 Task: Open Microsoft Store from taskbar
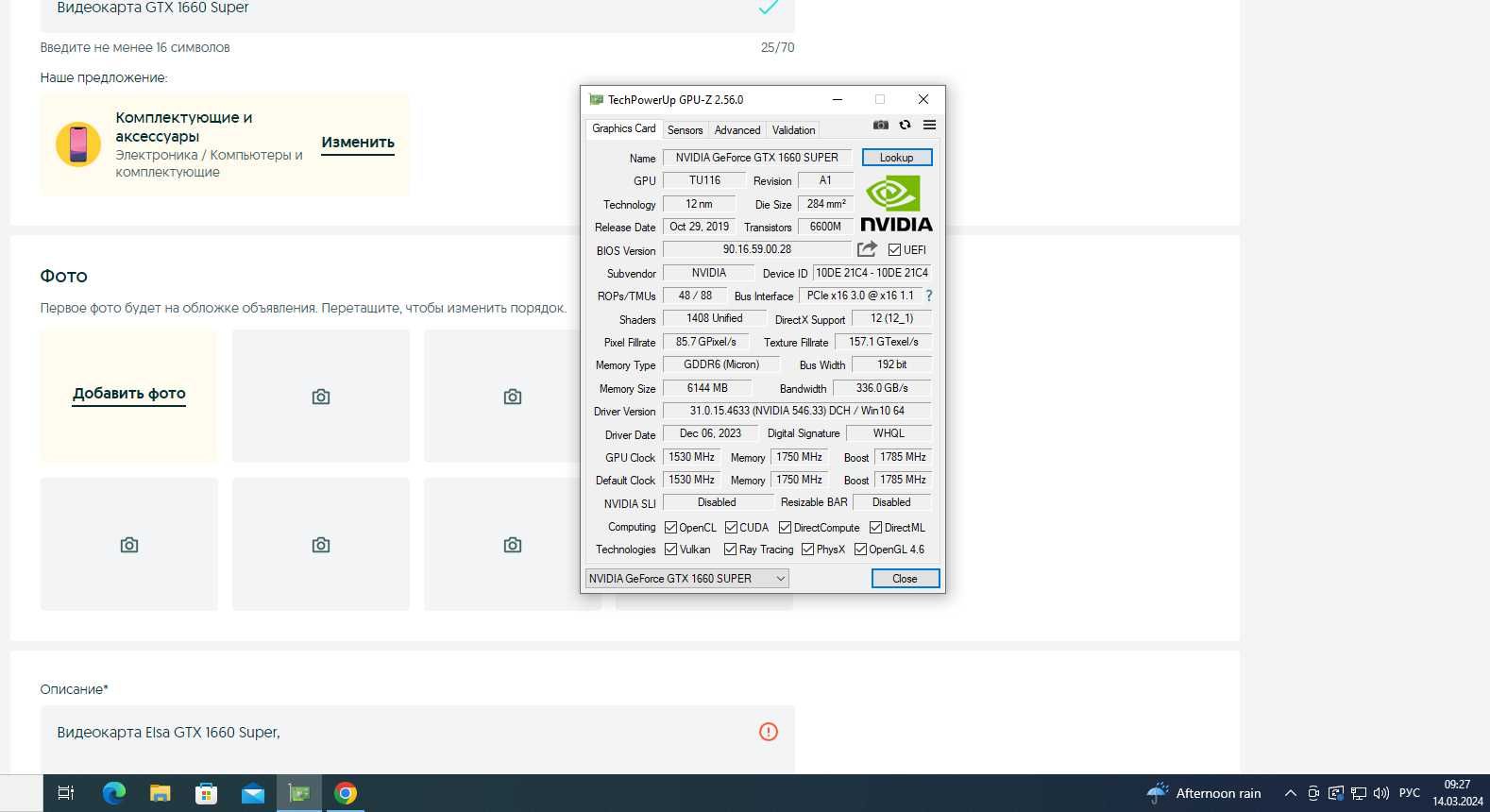tap(207, 793)
